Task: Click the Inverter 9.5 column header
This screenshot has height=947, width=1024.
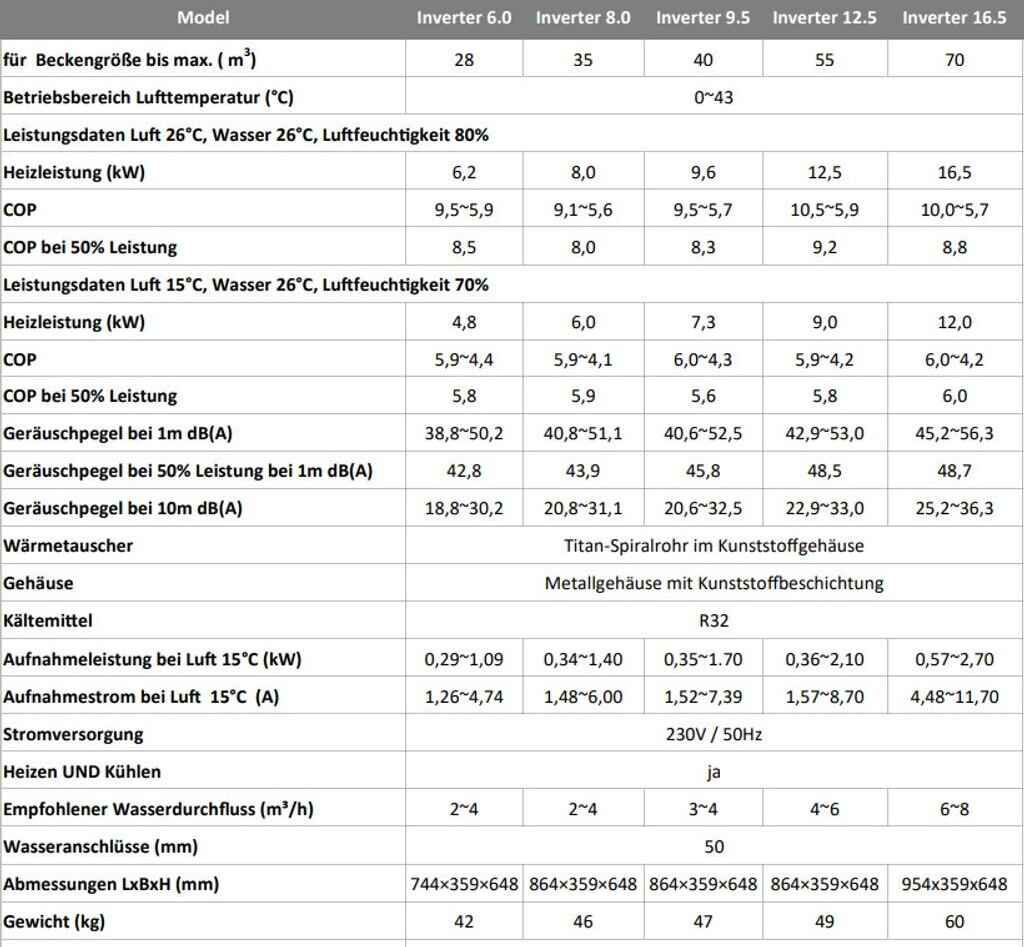Action: tap(703, 18)
